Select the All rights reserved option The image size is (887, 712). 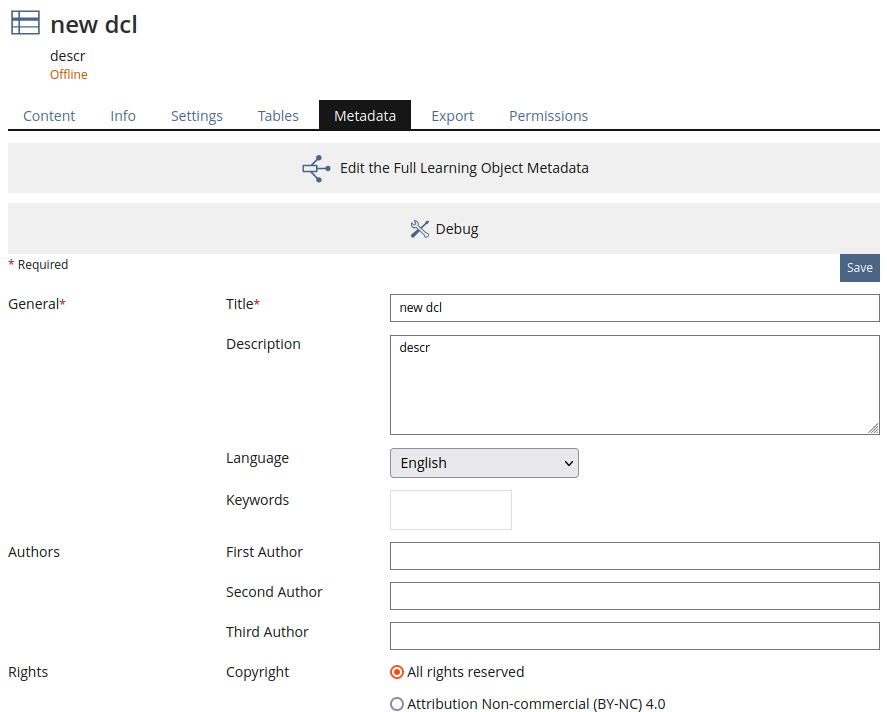[397, 672]
